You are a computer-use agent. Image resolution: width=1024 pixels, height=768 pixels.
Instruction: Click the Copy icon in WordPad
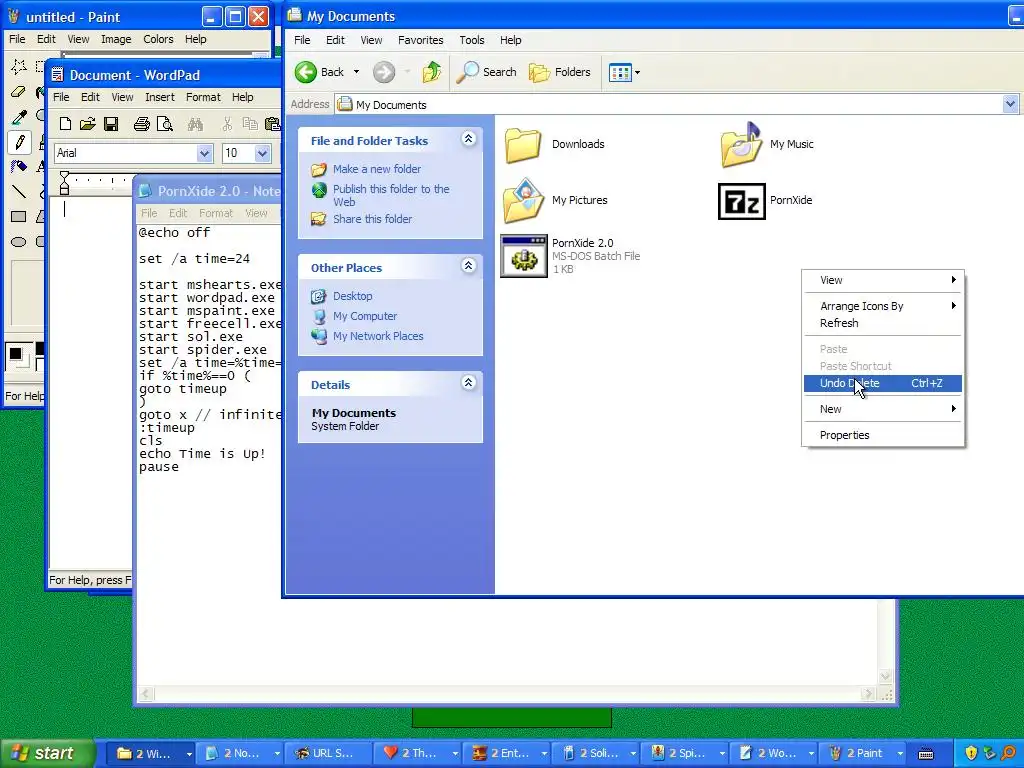249,123
